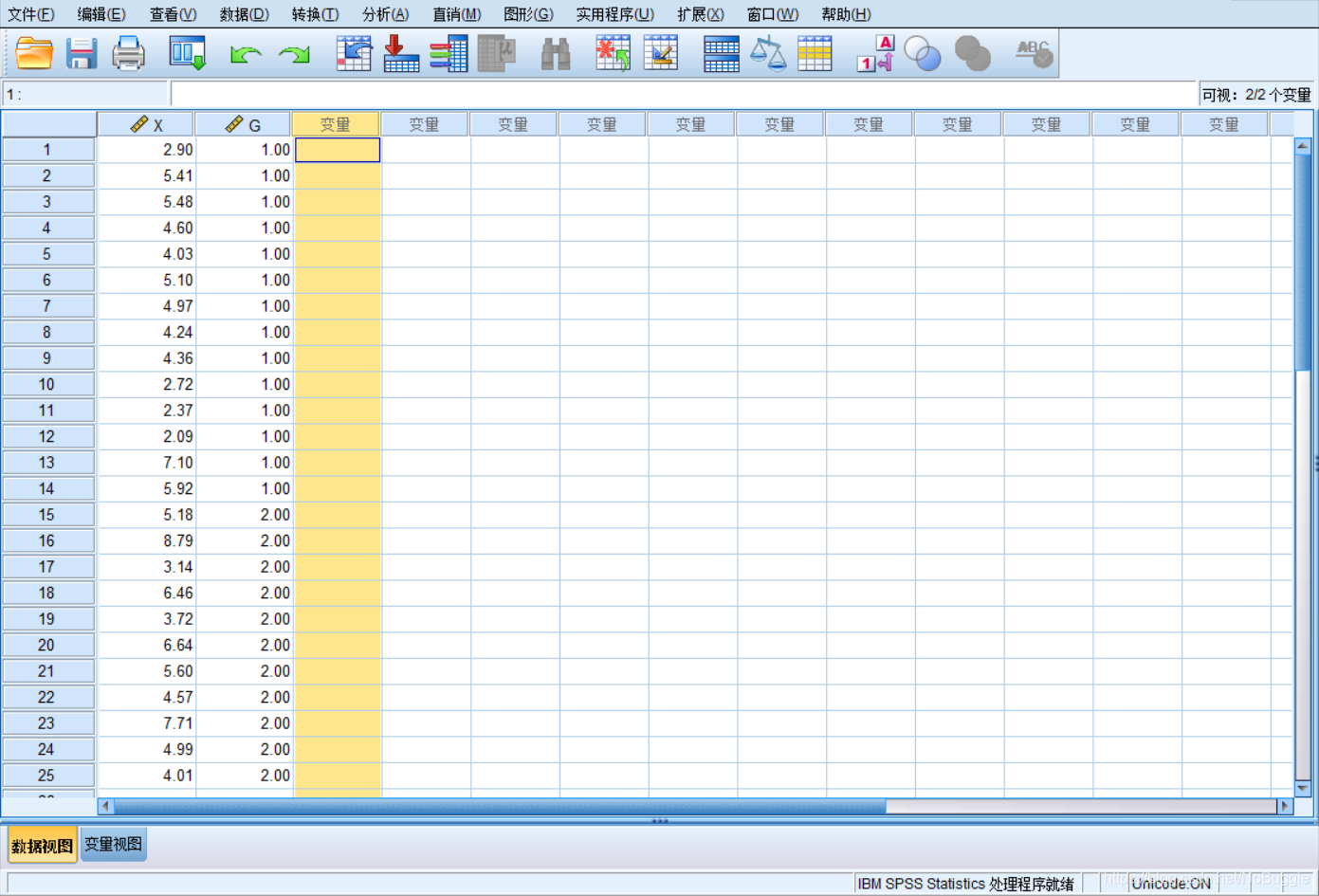Select the G cell in row 15
This screenshot has width=1319, height=896.
(245, 515)
